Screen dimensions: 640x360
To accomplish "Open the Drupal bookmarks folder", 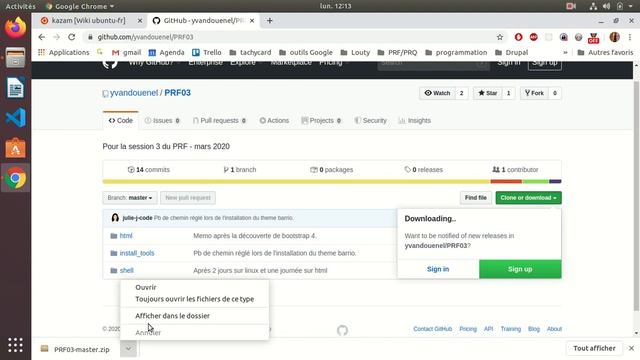I will tap(511, 52).
